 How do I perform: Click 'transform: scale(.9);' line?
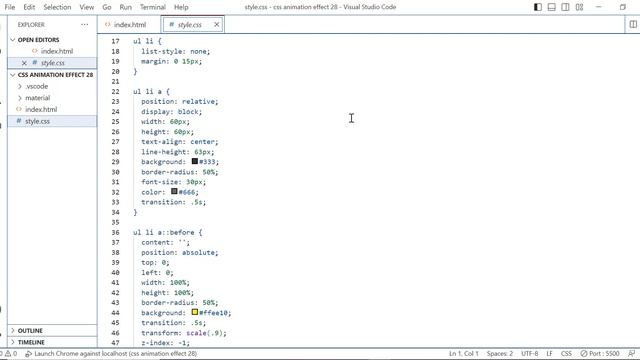(x=184, y=333)
